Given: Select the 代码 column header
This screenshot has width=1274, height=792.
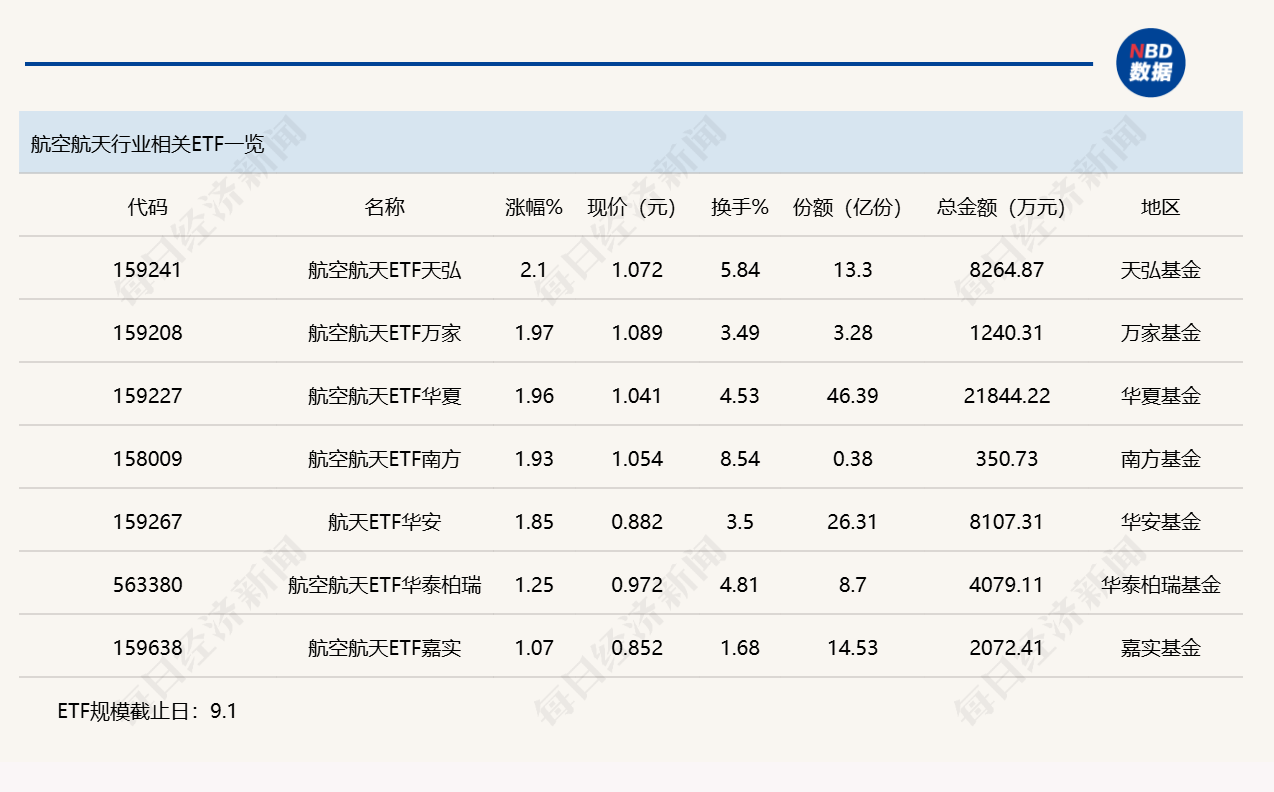Looking at the screenshot, I should click(148, 207).
